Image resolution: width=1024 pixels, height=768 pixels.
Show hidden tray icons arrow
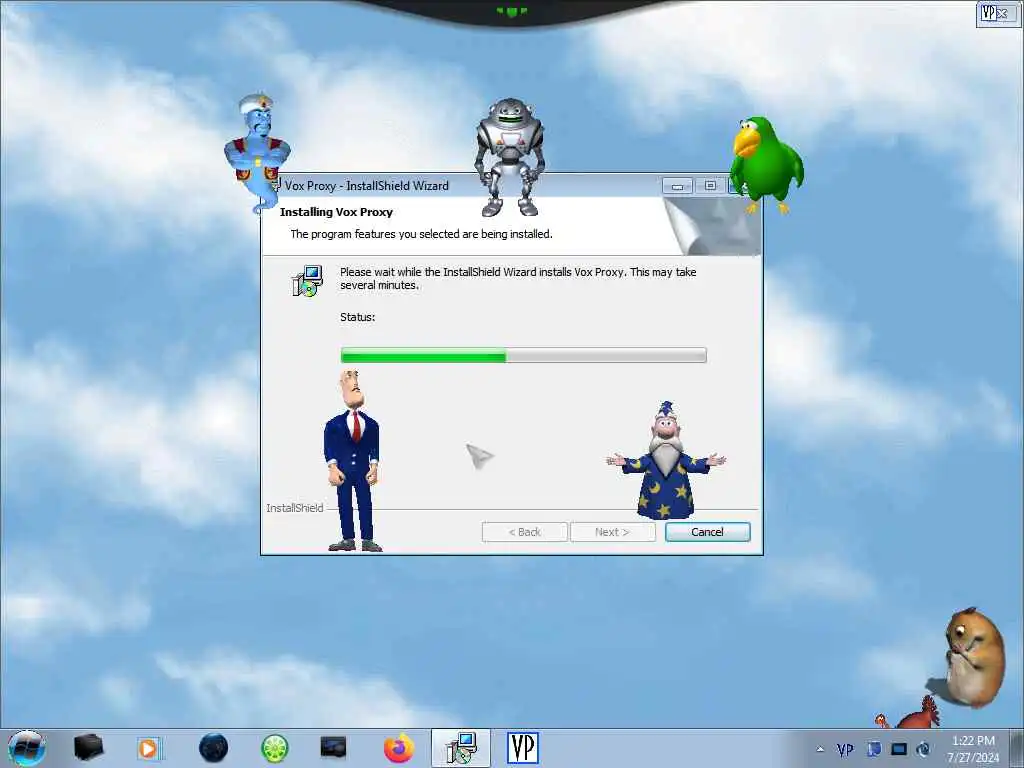[820, 749]
